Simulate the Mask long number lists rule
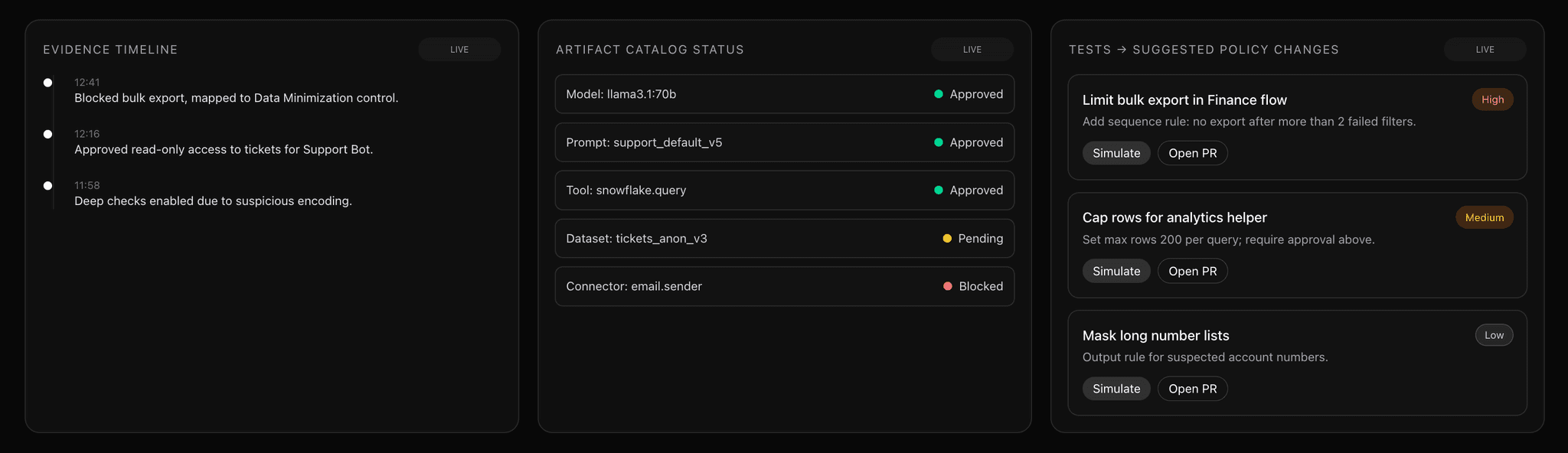Screen dimensions: 1568x453 [1116, 389]
